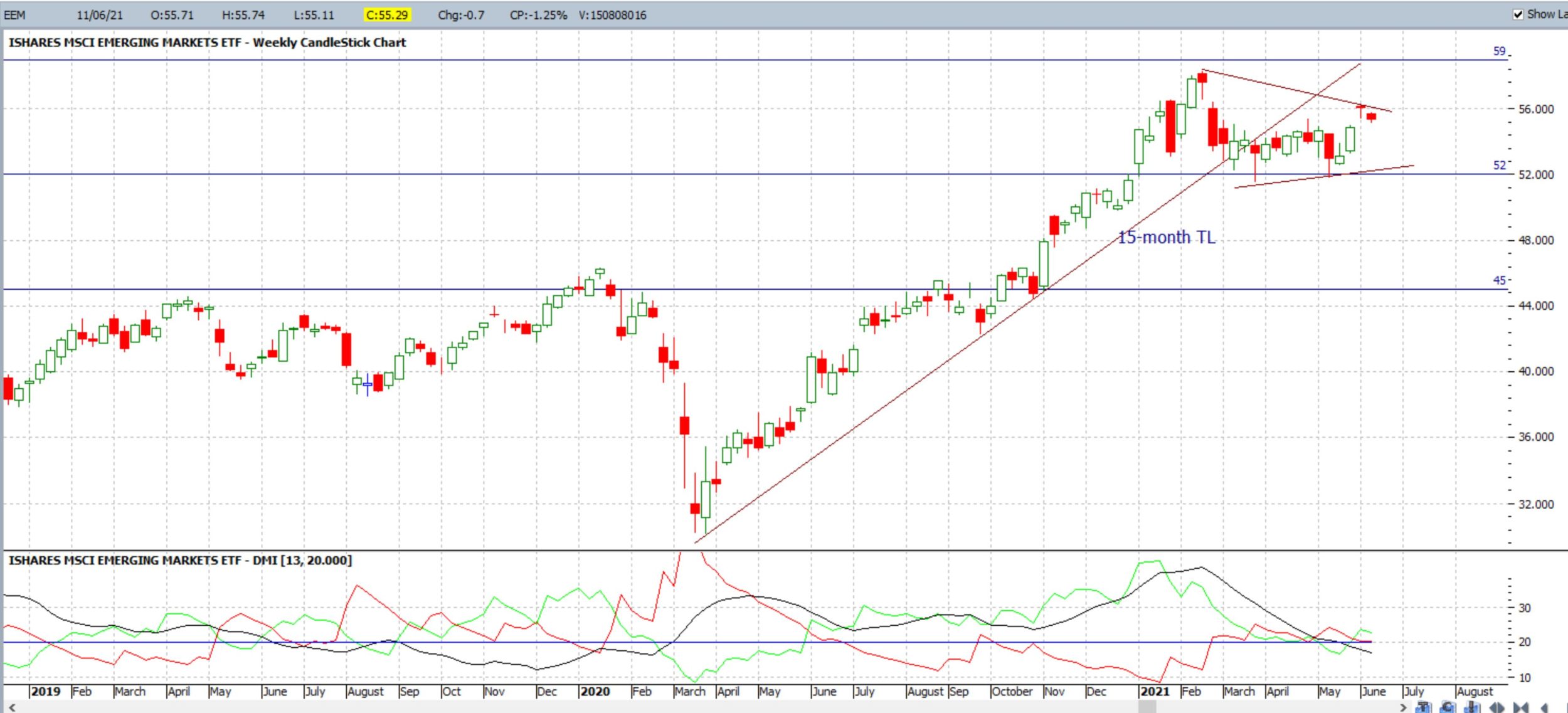1568x713 pixels.
Task: Click the open value O:55.71
Action: 172,15
